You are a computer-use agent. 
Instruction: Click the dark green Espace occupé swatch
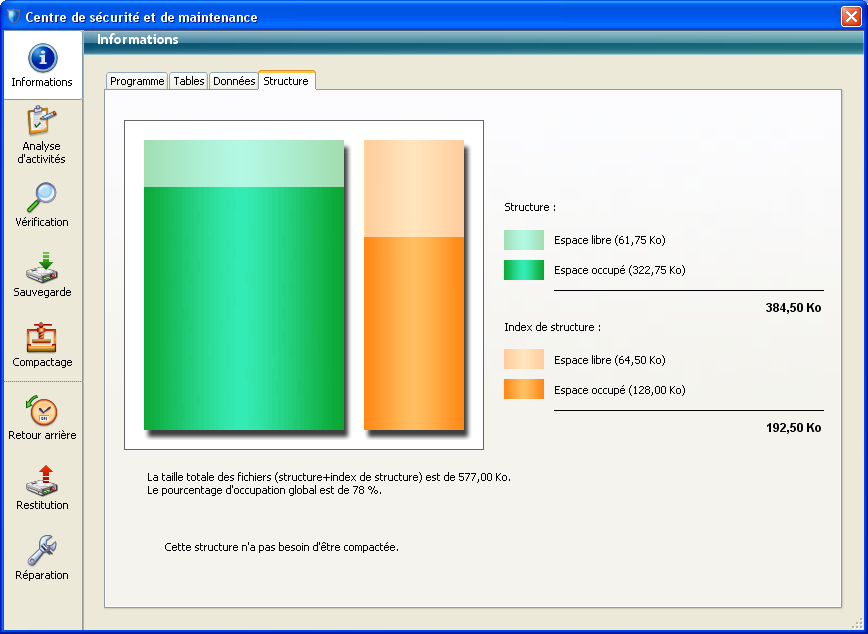524,270
